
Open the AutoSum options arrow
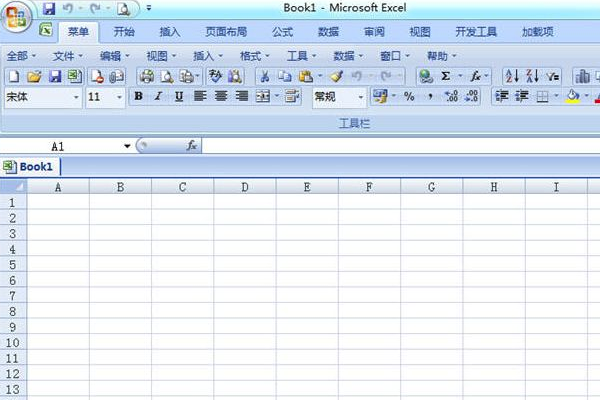(460, 76)
